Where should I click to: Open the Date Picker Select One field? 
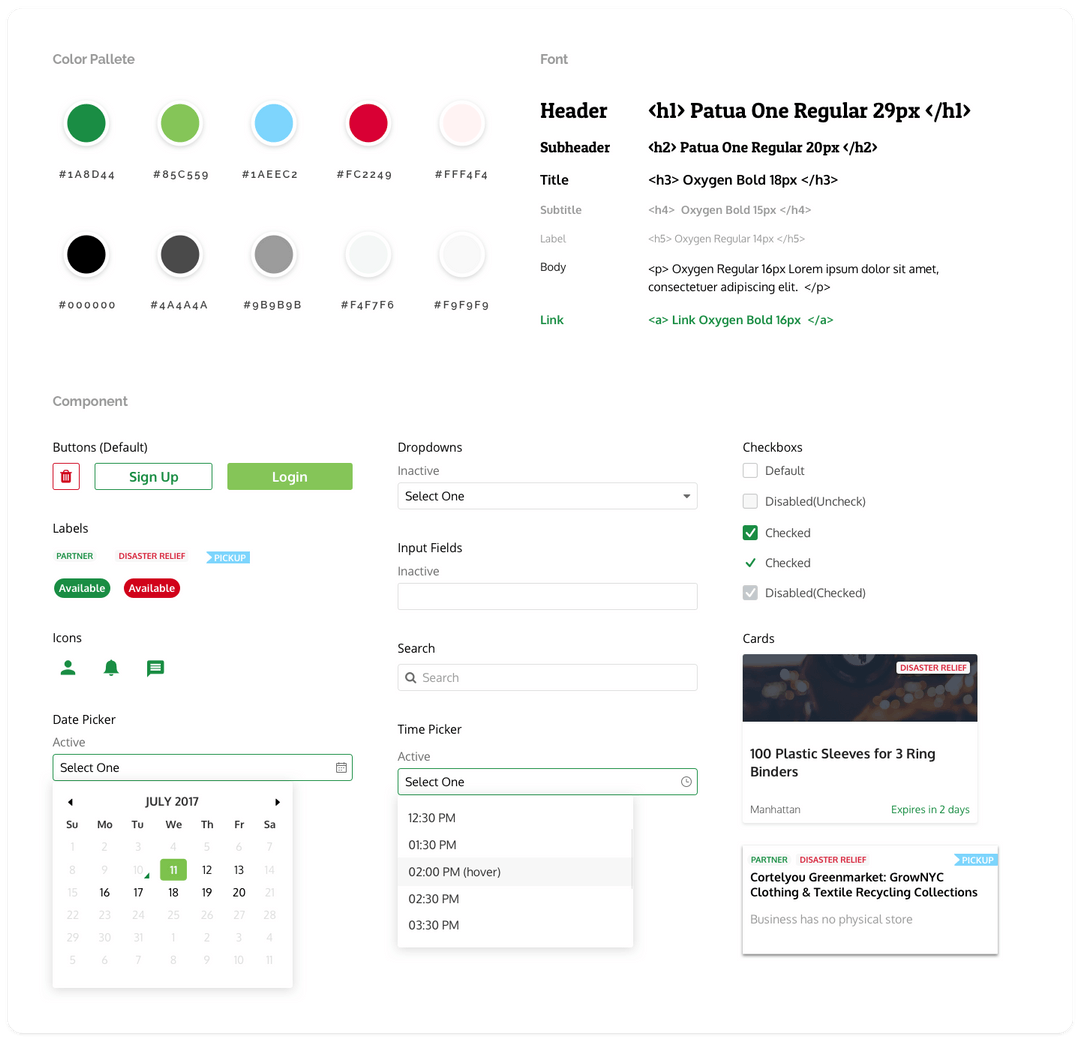point(202,767)
